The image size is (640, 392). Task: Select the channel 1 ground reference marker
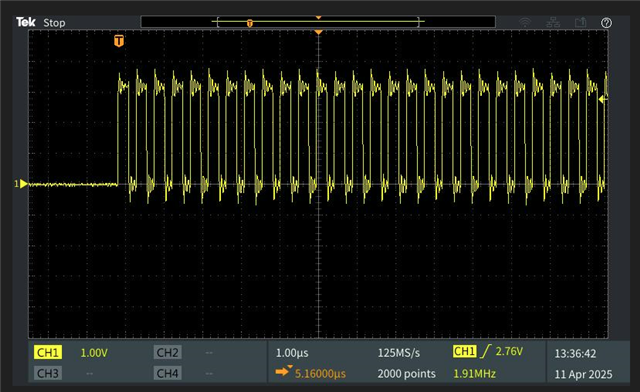click(22, 184)
